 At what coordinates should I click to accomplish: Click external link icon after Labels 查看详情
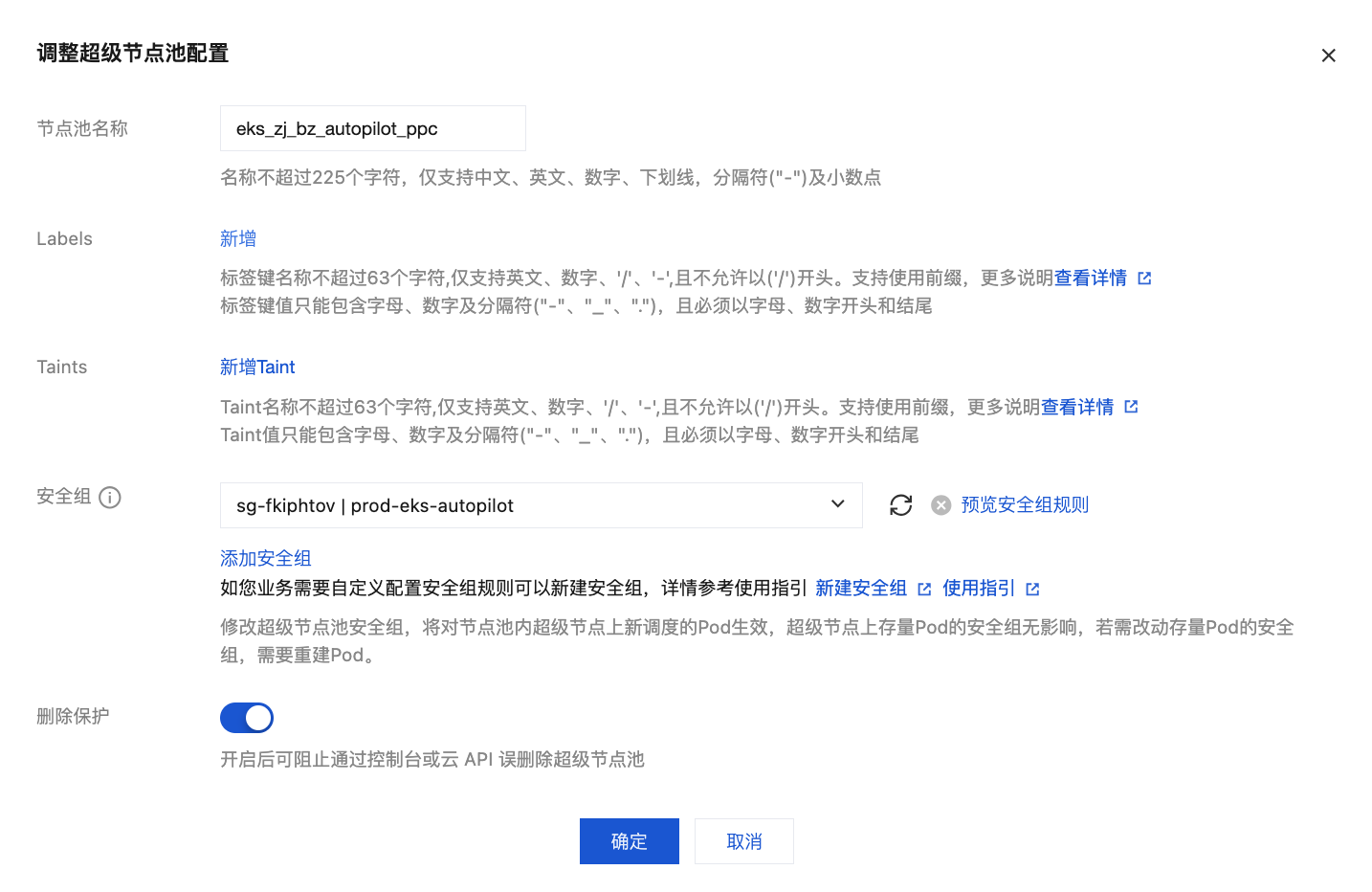point(1144,279)
